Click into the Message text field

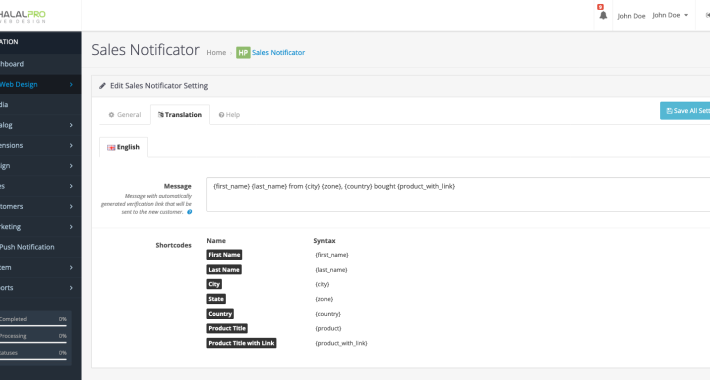458,195
